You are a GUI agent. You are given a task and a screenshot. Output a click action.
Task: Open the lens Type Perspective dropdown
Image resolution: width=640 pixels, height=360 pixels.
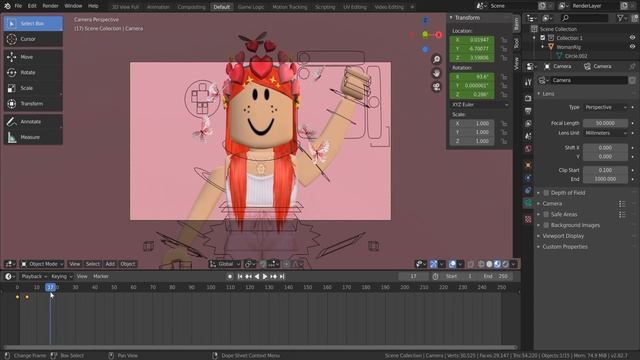pyautogui.click(x=606, y=107)
